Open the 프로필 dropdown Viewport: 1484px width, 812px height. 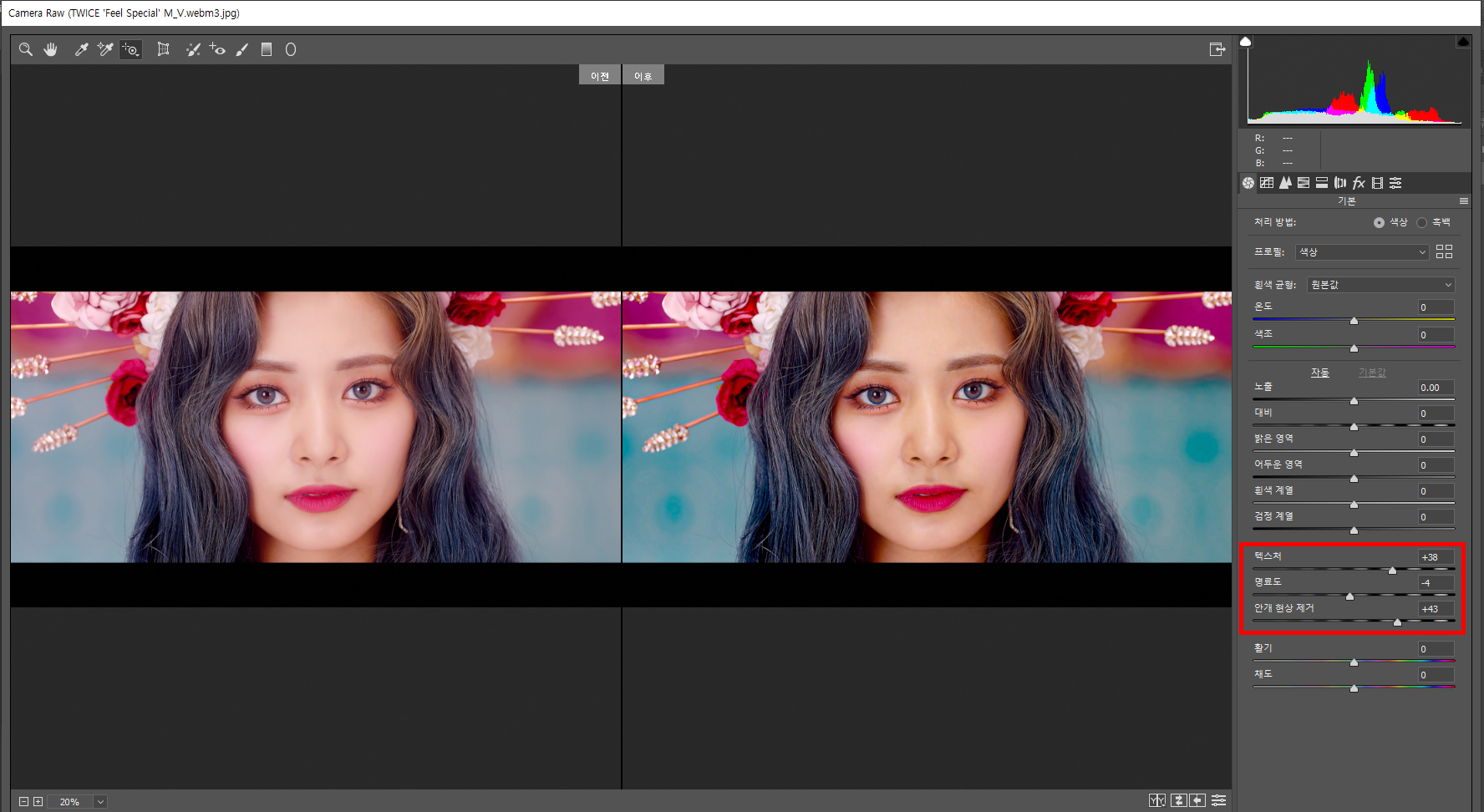click(1362, 251)
